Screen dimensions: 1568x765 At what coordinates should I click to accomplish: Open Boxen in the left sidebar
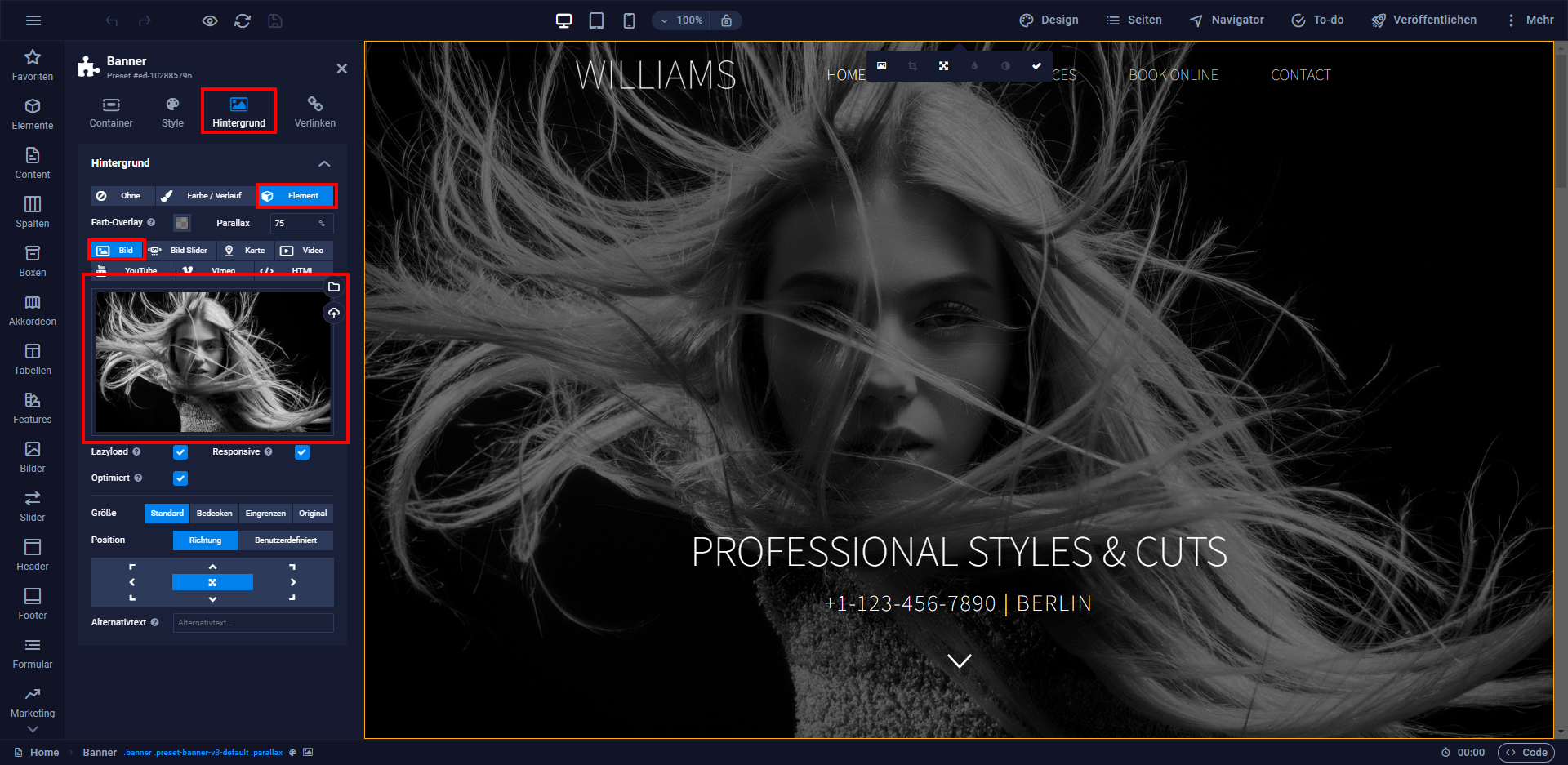pos(33,261)
